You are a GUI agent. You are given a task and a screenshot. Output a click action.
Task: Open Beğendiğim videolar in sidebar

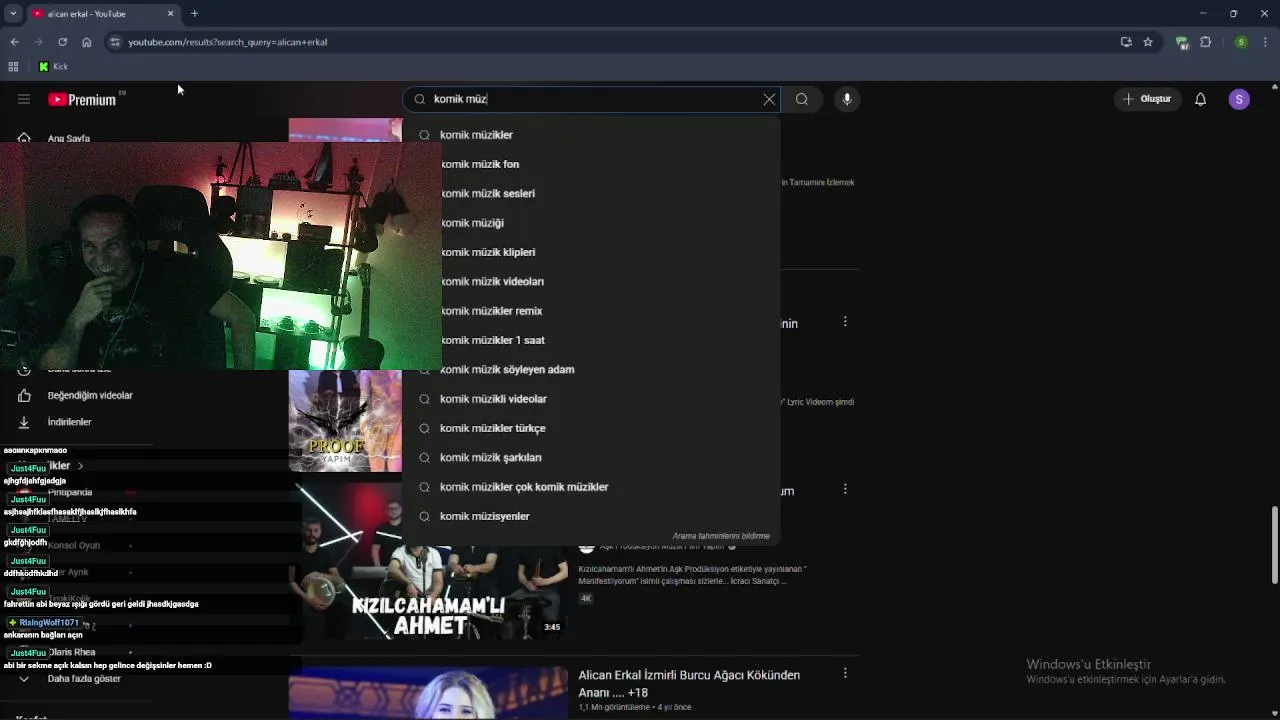[90, 396]
